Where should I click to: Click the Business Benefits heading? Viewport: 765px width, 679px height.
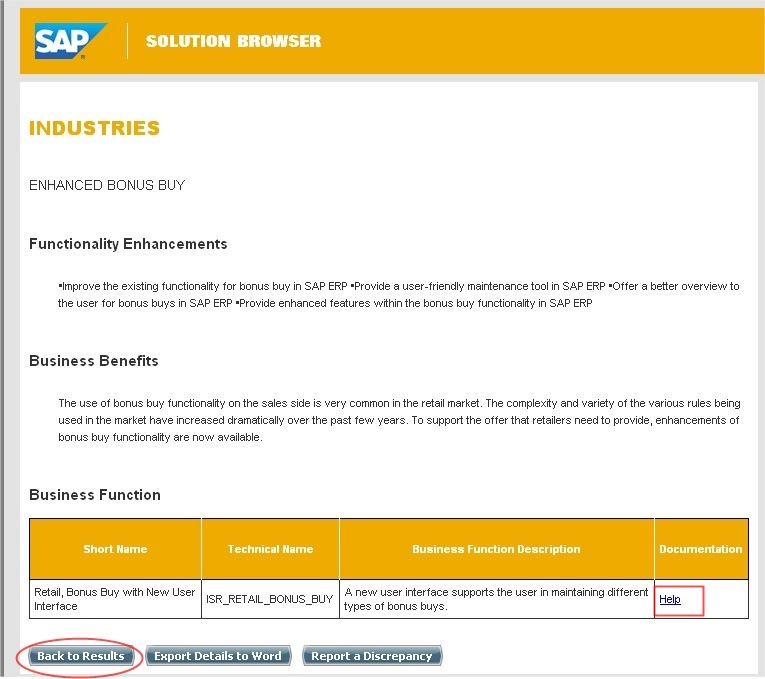tap(94, 361)
